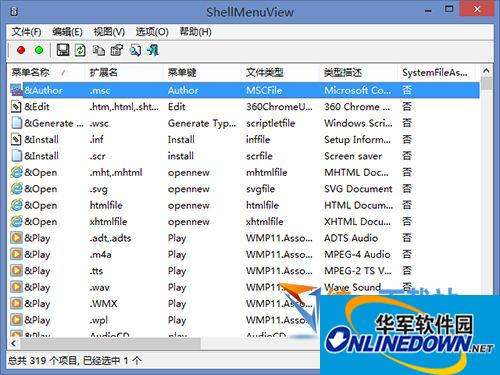
Task: Click the ShellMenuView title bar app icon
Action: [14, 12]
